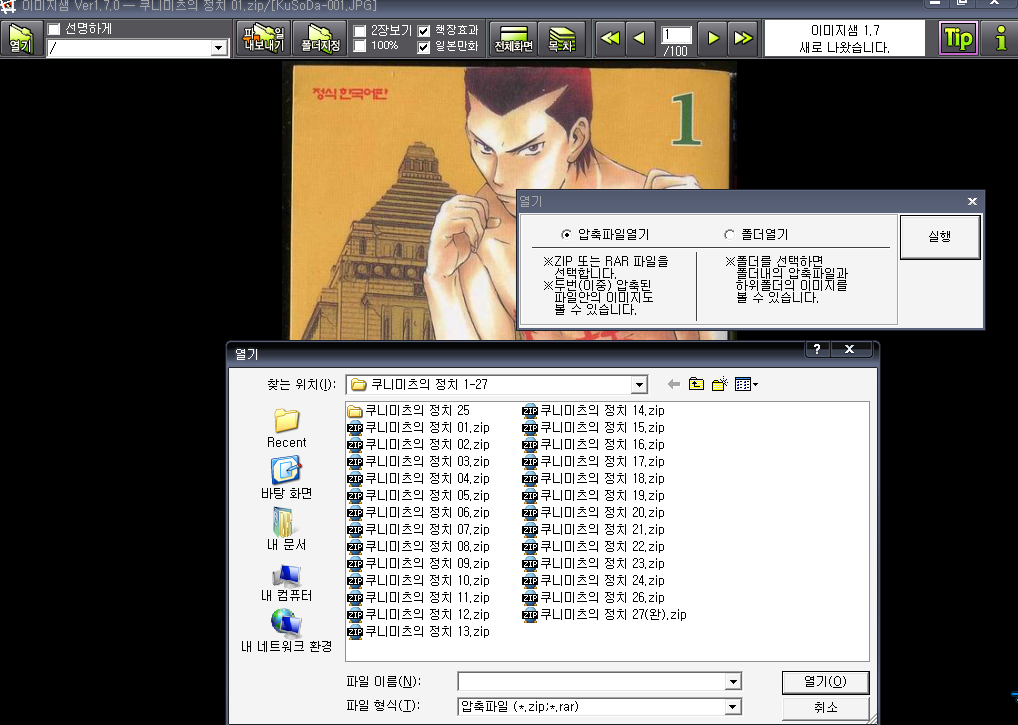Open the 목차 contents list icon
The width and height of the screenshot is (1018, 725).
point(562,39)
